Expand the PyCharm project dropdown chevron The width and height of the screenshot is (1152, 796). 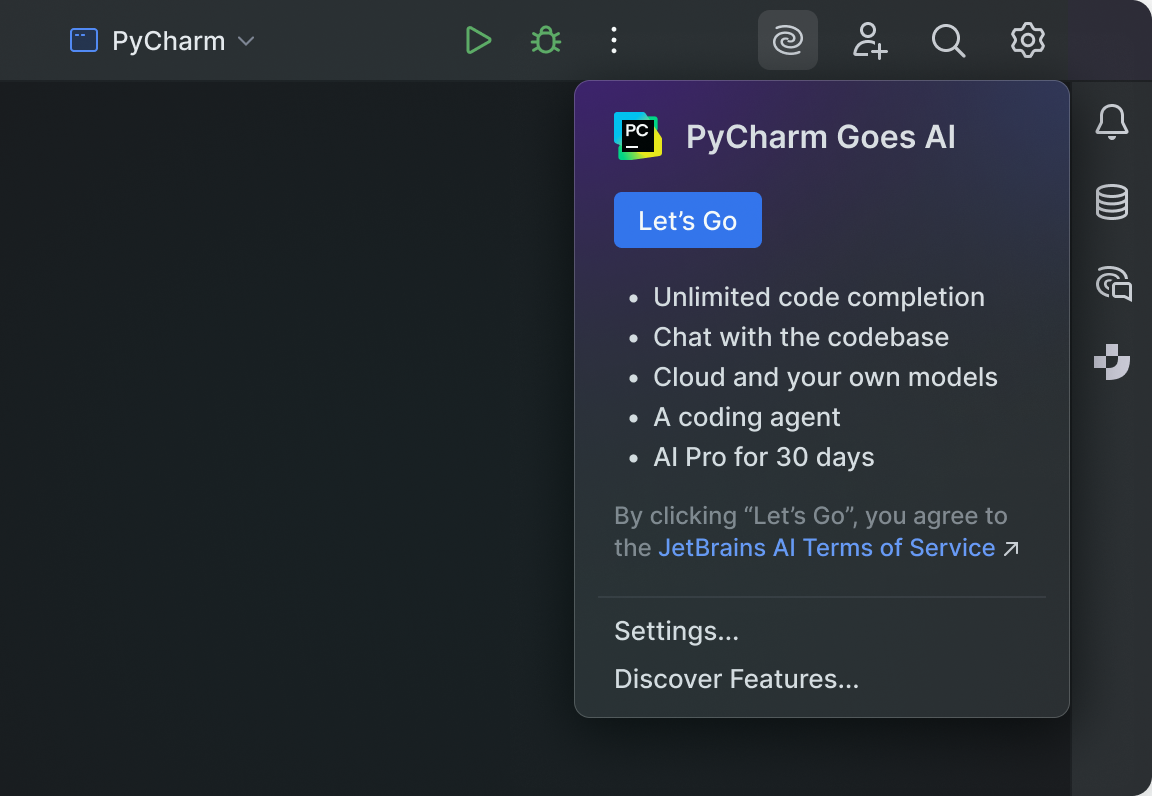(246, 41)
